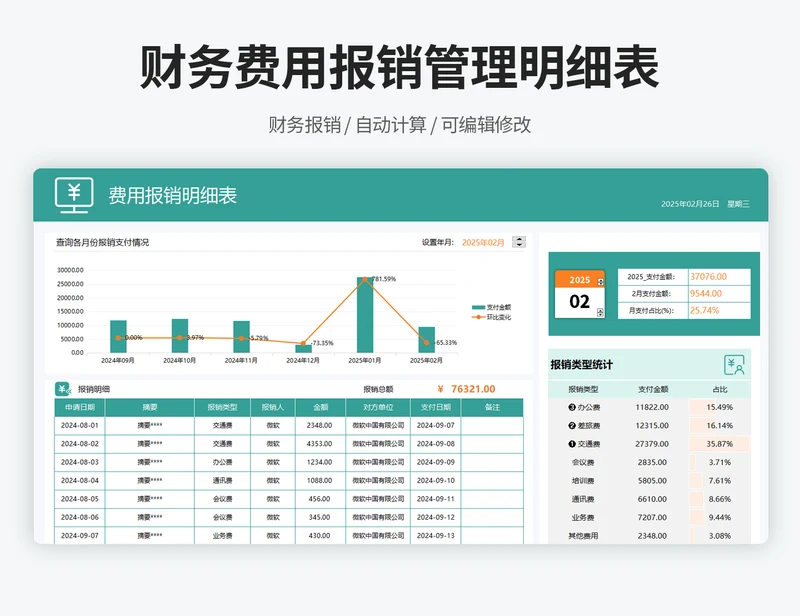Click the 2024-09-07 payment date in first row
Image resolution: width=800 pixels, height=616 pixels.
(436, 425)
